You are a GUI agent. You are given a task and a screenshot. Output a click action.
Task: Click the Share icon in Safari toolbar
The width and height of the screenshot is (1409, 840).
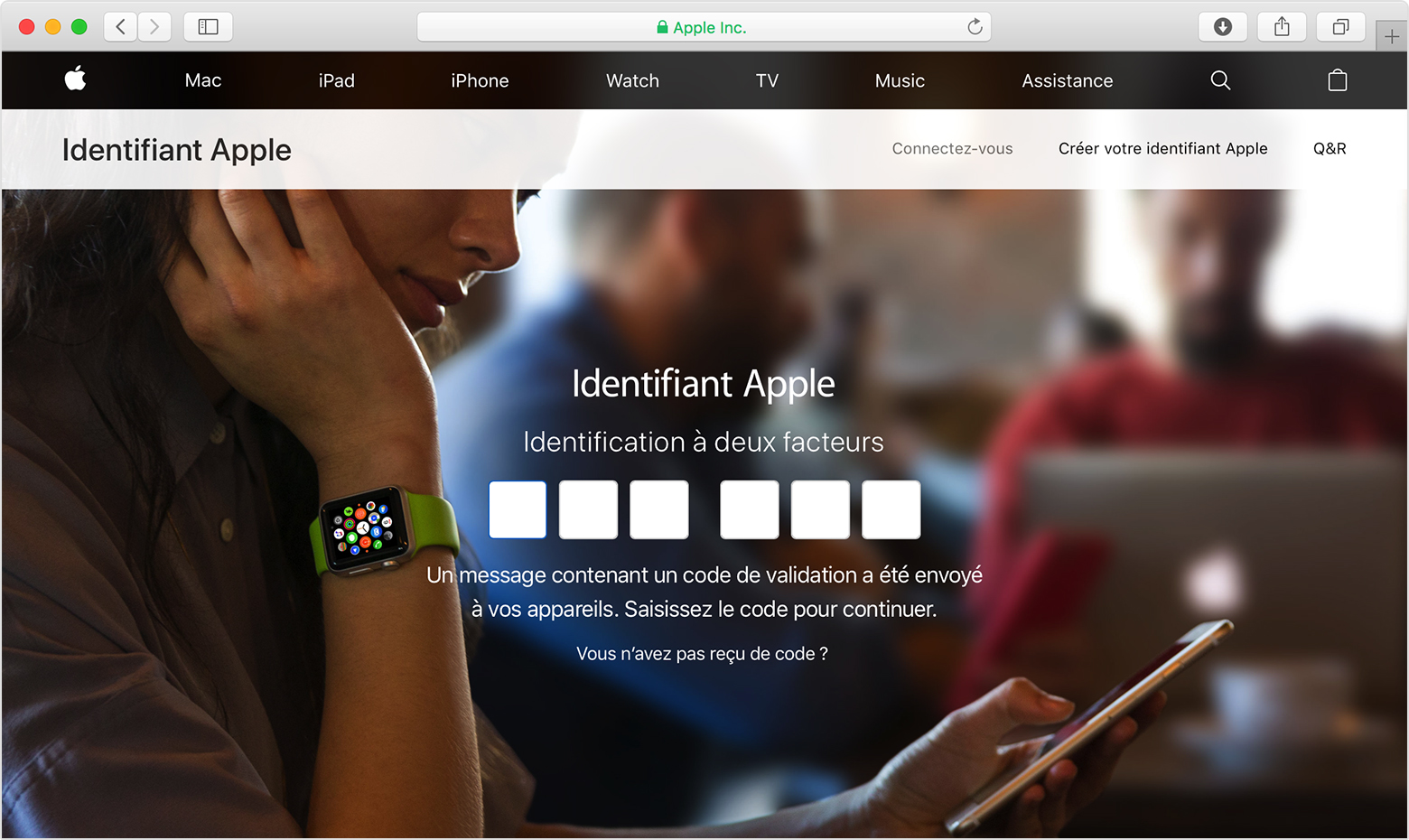click(1282, 27)
